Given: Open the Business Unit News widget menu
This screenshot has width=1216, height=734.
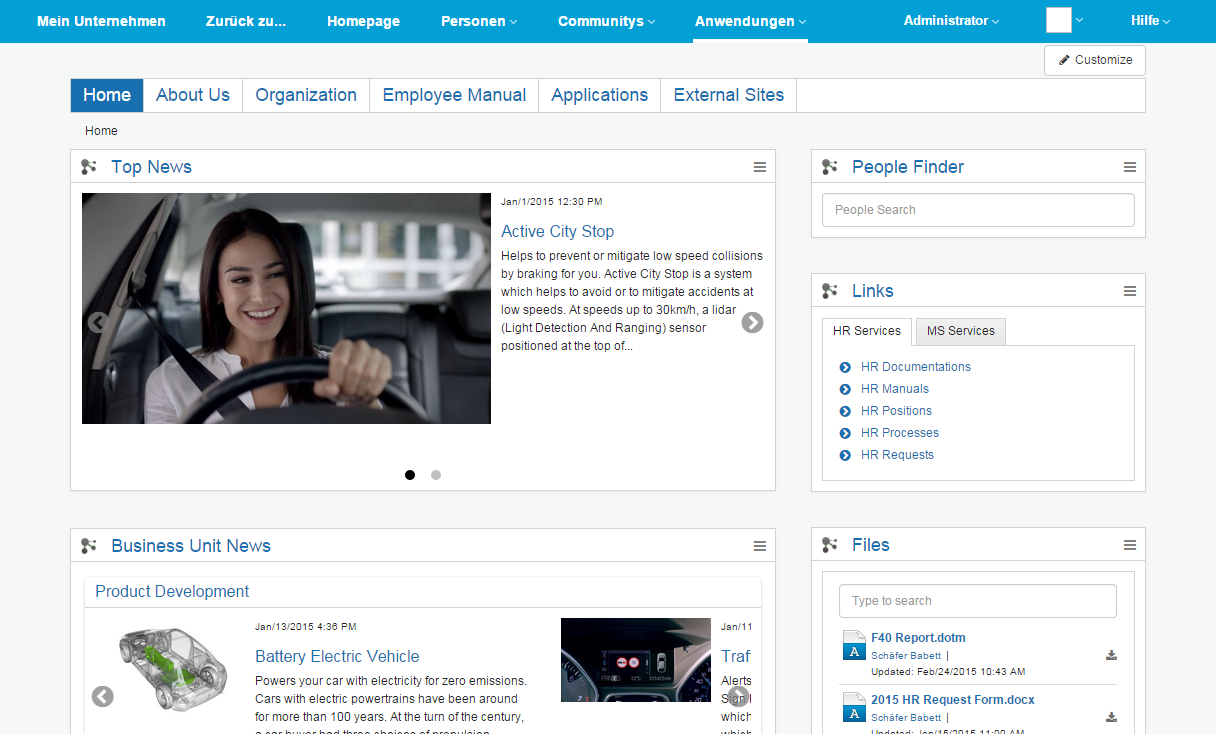Looking at the screenshot, I should coord(760,546).
